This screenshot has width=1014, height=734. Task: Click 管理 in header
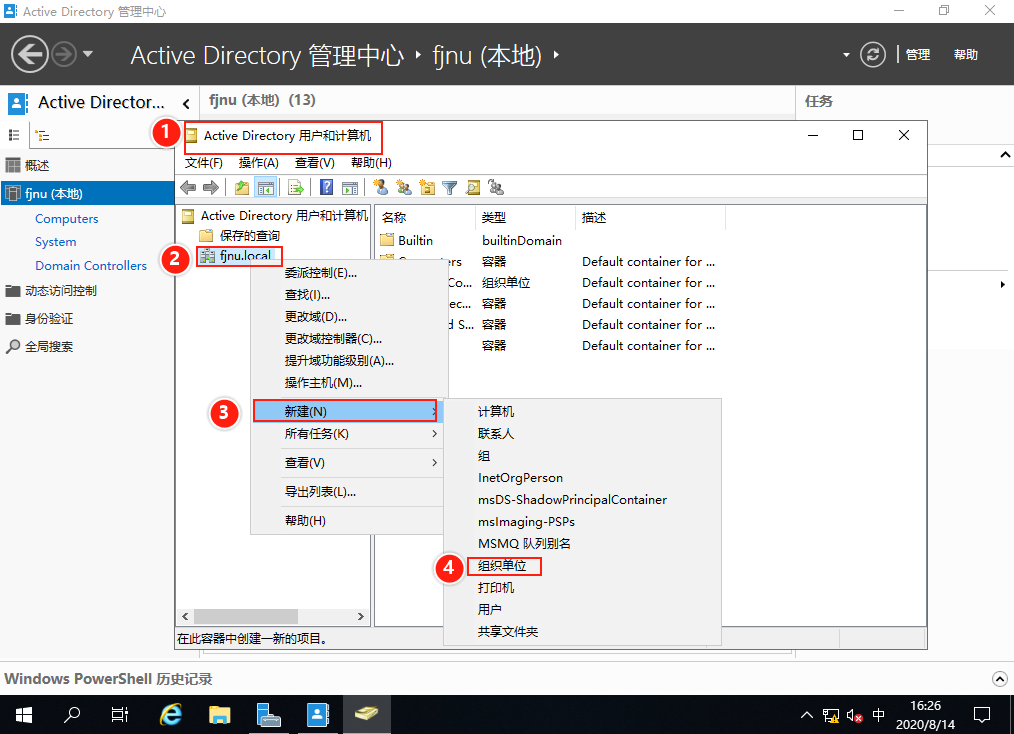point(918,55)
